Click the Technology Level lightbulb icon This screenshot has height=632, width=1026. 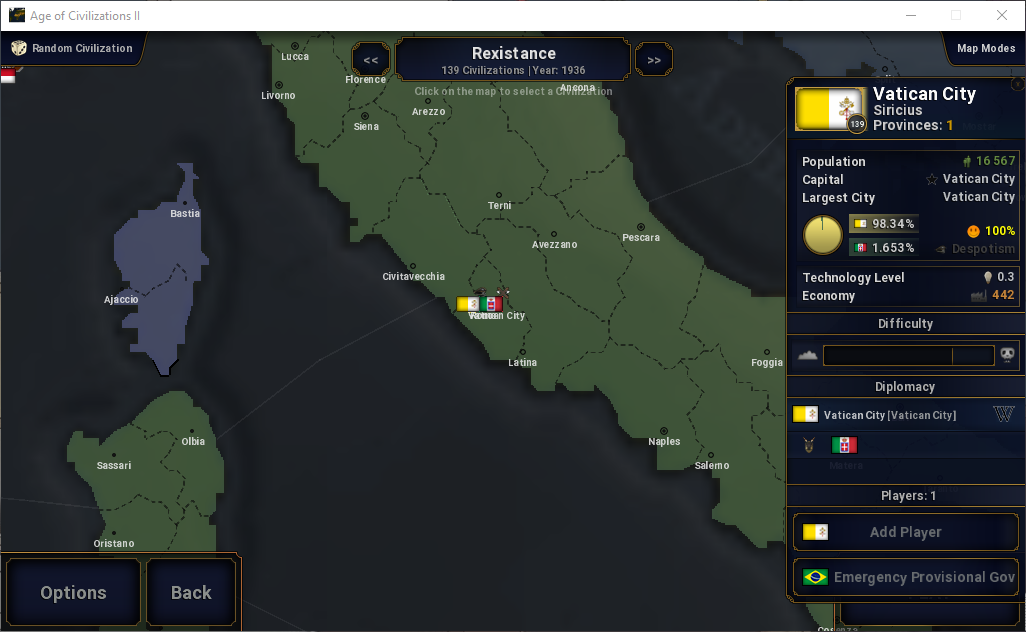coord(987,277)
